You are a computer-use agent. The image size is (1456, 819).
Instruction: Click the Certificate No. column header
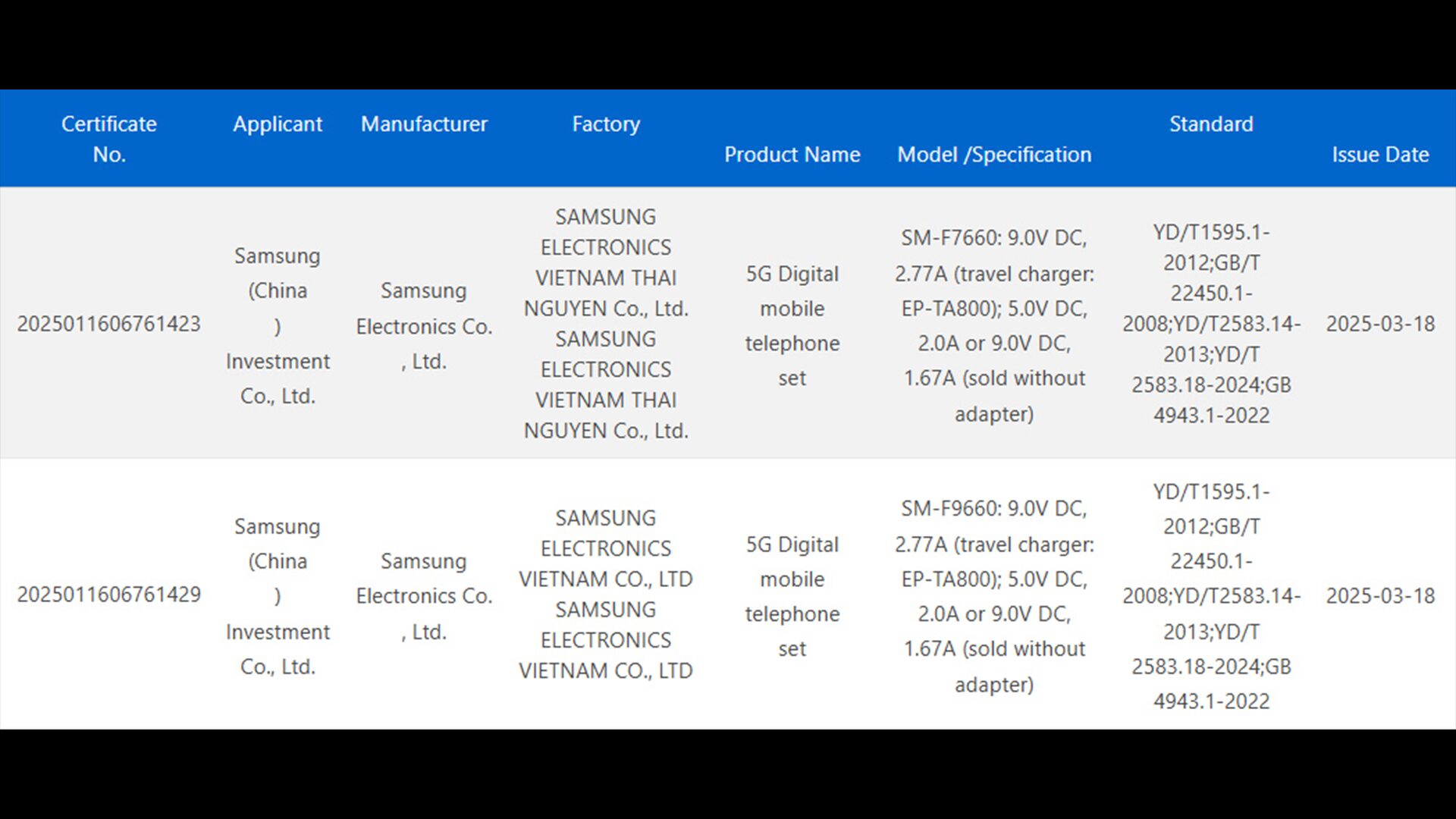[109, 139]
